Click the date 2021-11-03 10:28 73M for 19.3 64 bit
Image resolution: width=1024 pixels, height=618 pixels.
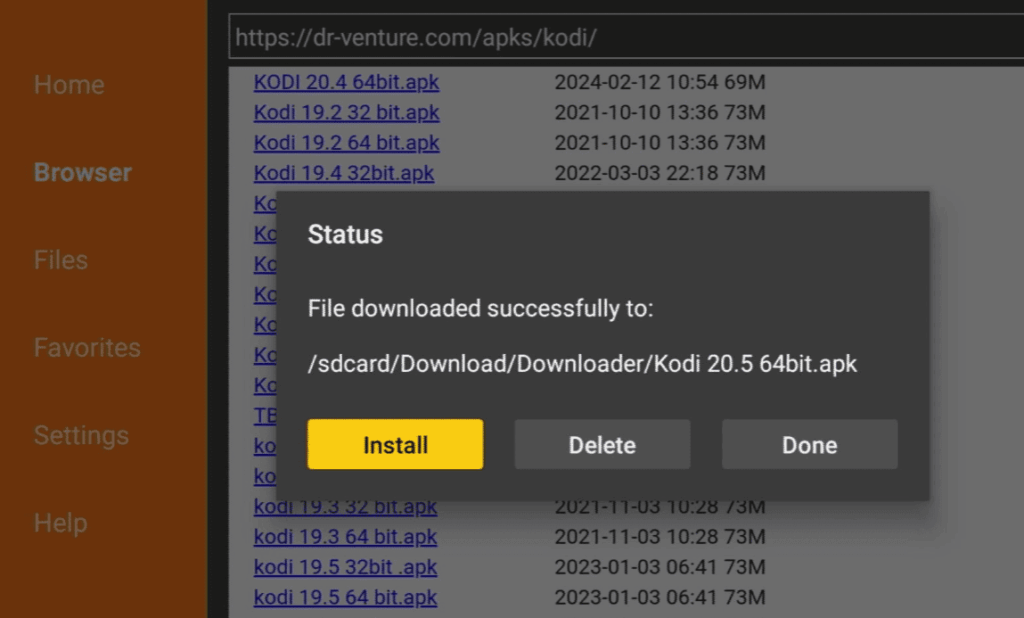coord(660,537)
